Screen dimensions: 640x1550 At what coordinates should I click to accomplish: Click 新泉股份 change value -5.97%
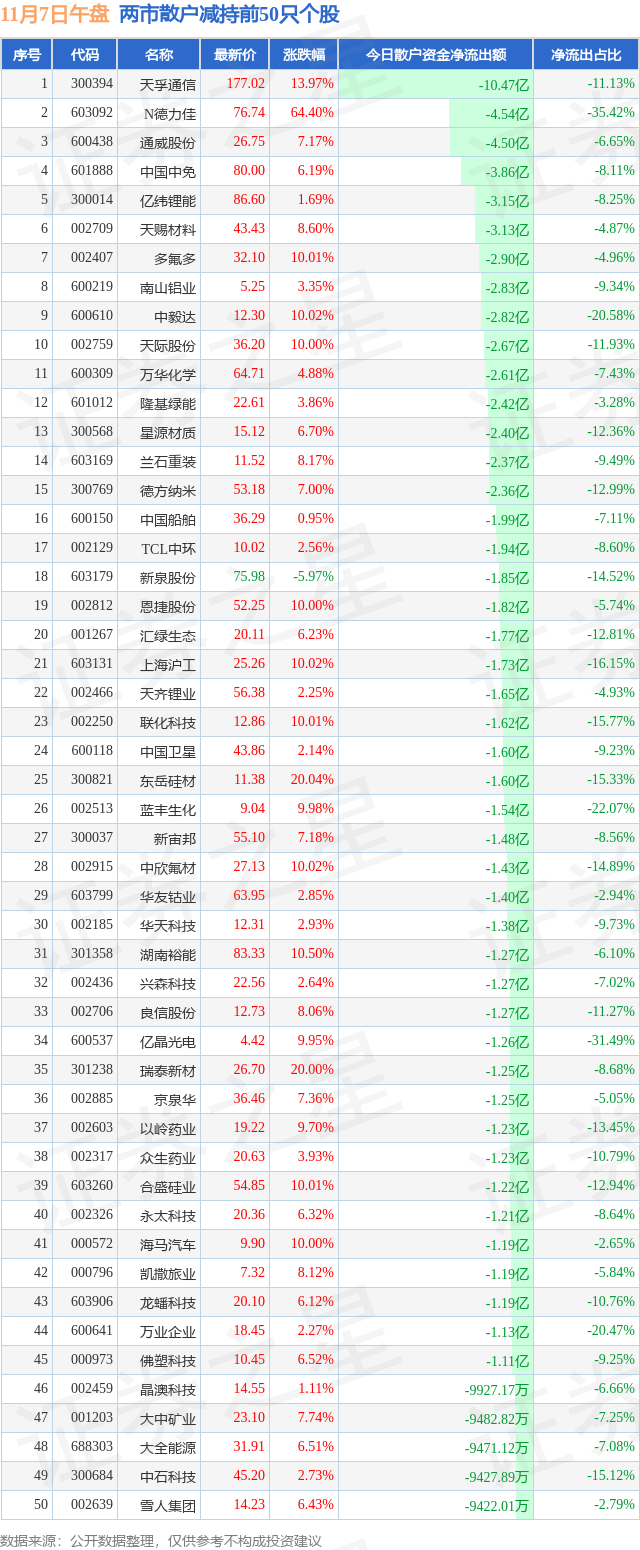314,577
